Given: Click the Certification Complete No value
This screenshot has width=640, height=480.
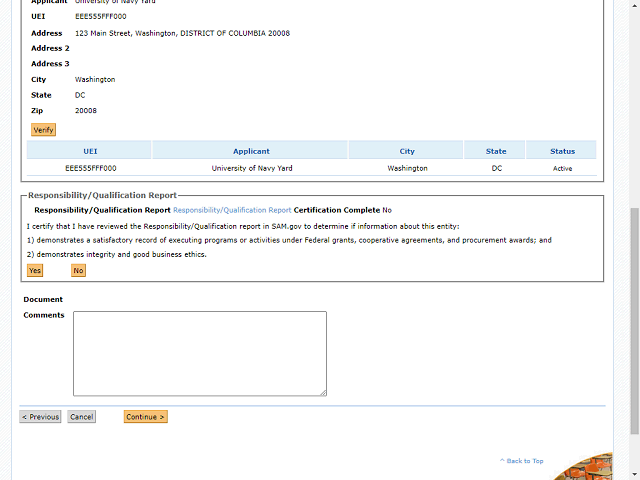Looking at the screenshot, I should 387,210.
